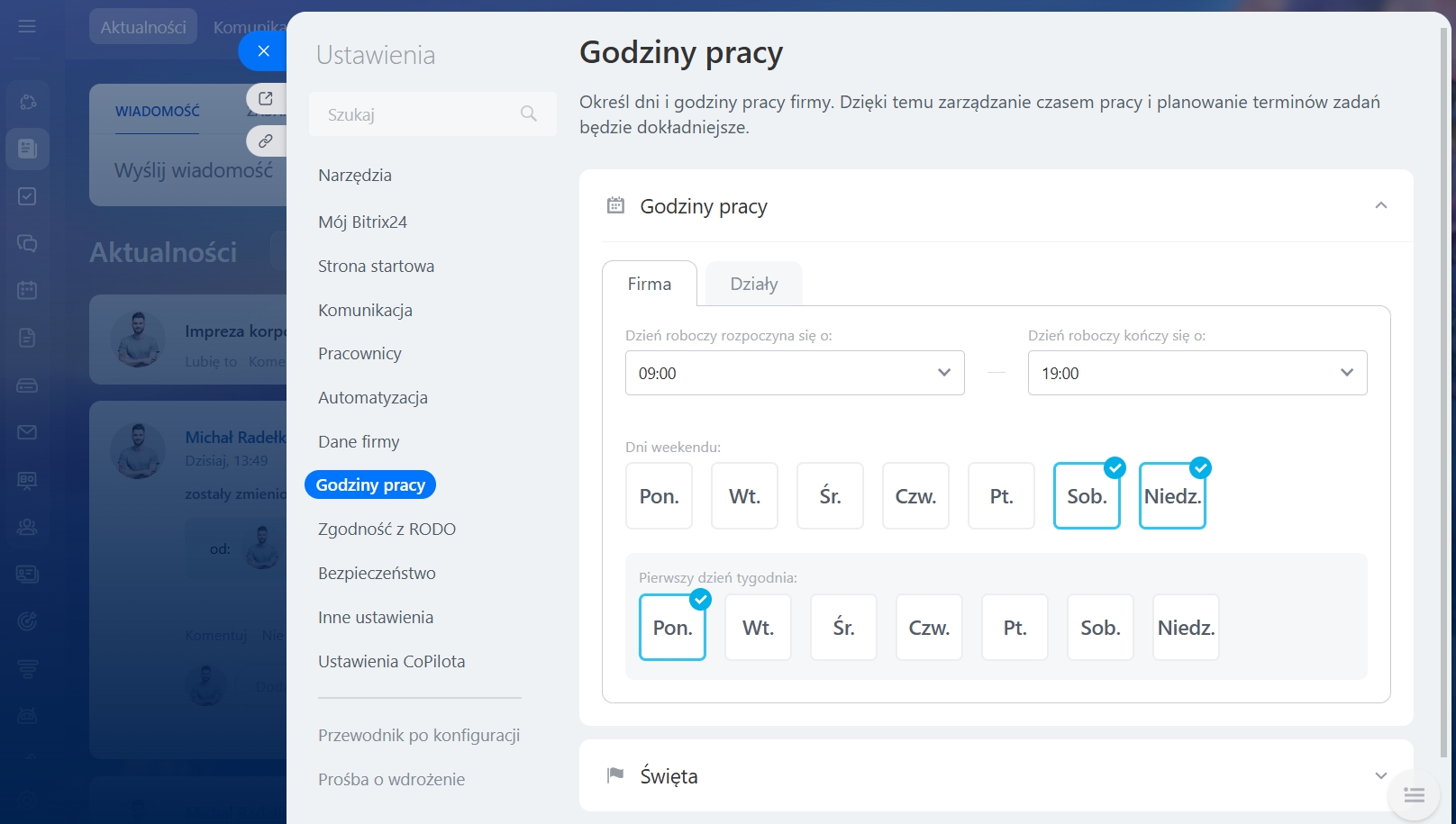
Task: Click the search magnifier icon
Action: [529, 113]
